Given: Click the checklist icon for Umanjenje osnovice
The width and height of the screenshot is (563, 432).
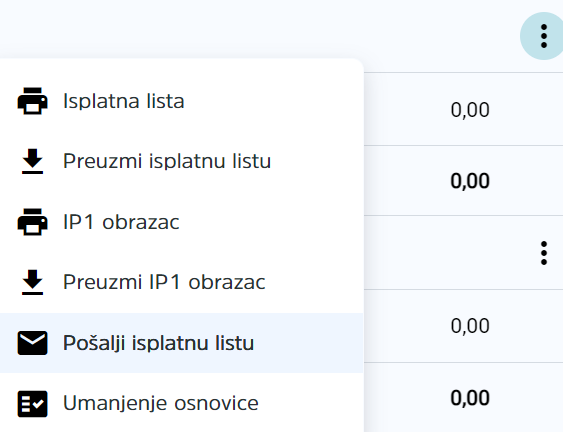Looking at the screenshot, I should [32, 404].
